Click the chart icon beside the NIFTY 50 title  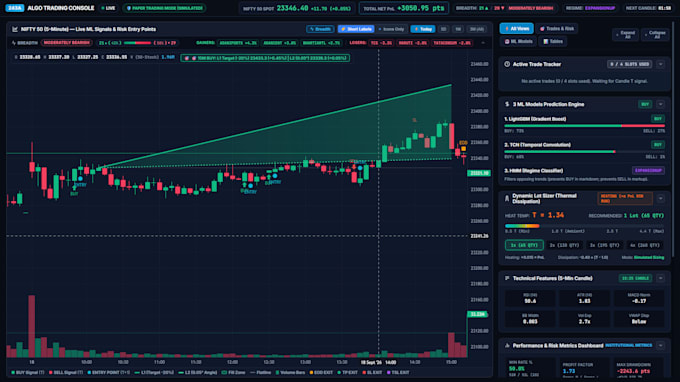[15, 29]
